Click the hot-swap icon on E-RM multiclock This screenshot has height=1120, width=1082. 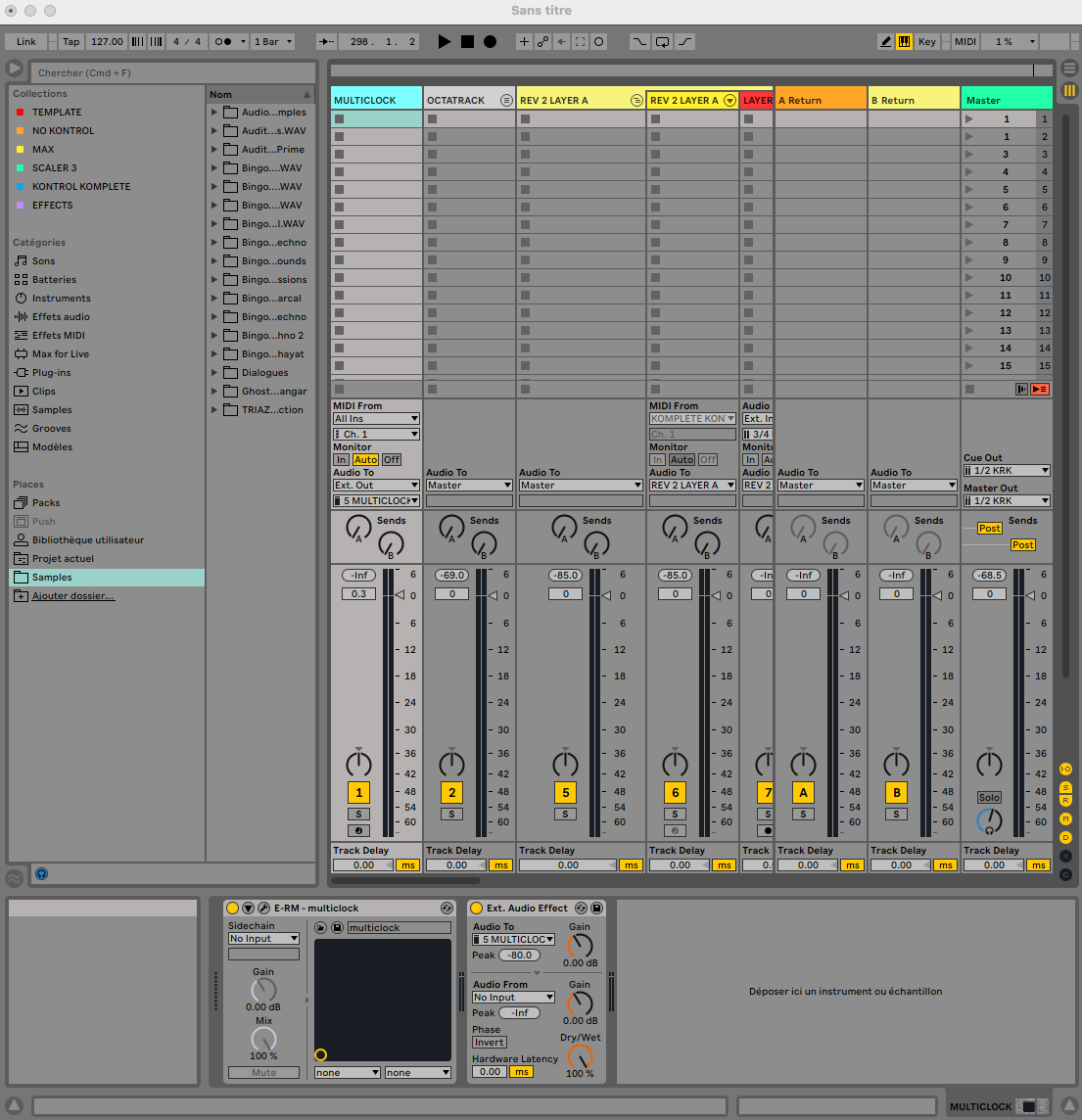point(447,908)
